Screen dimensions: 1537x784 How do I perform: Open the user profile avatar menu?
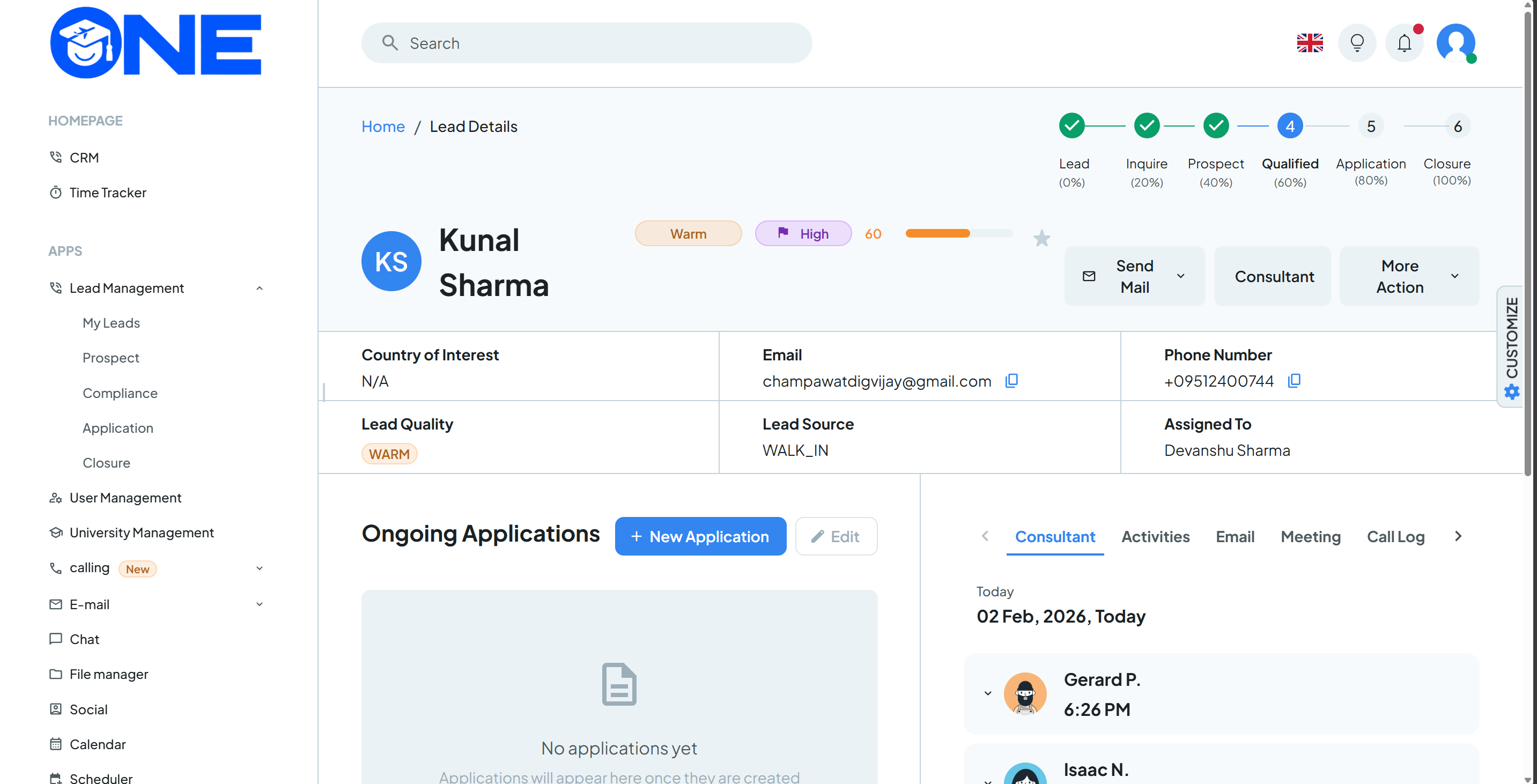[x=1456, y=43]
